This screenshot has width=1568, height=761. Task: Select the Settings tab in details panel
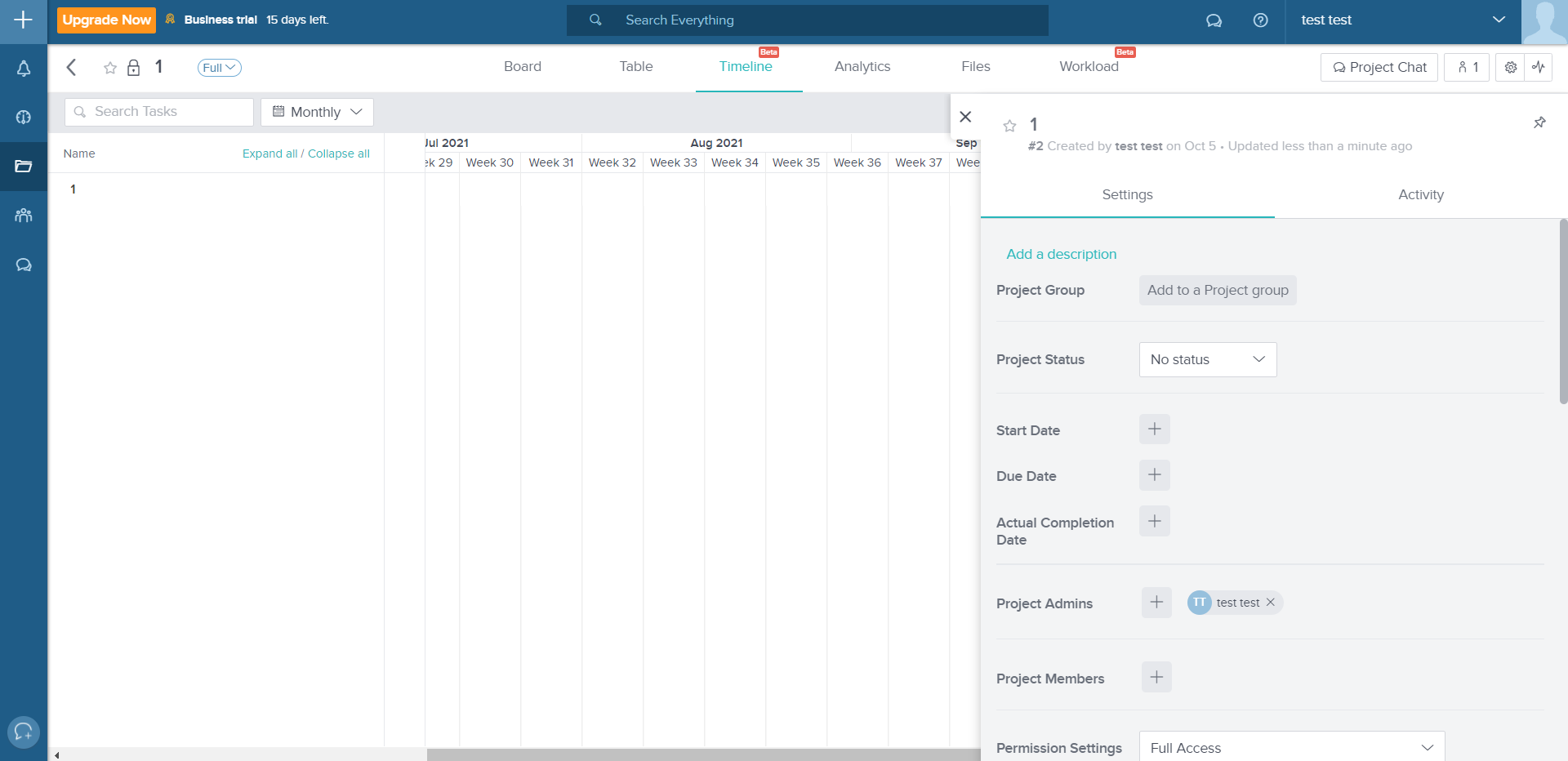tap(1128, 195)
